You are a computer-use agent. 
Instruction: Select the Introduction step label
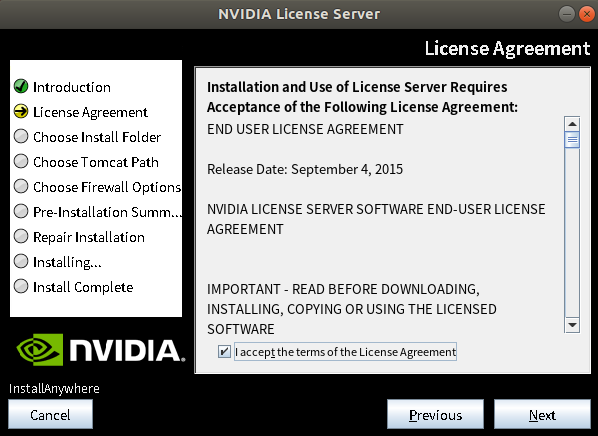pyautogui.click(x=72, y=87)
